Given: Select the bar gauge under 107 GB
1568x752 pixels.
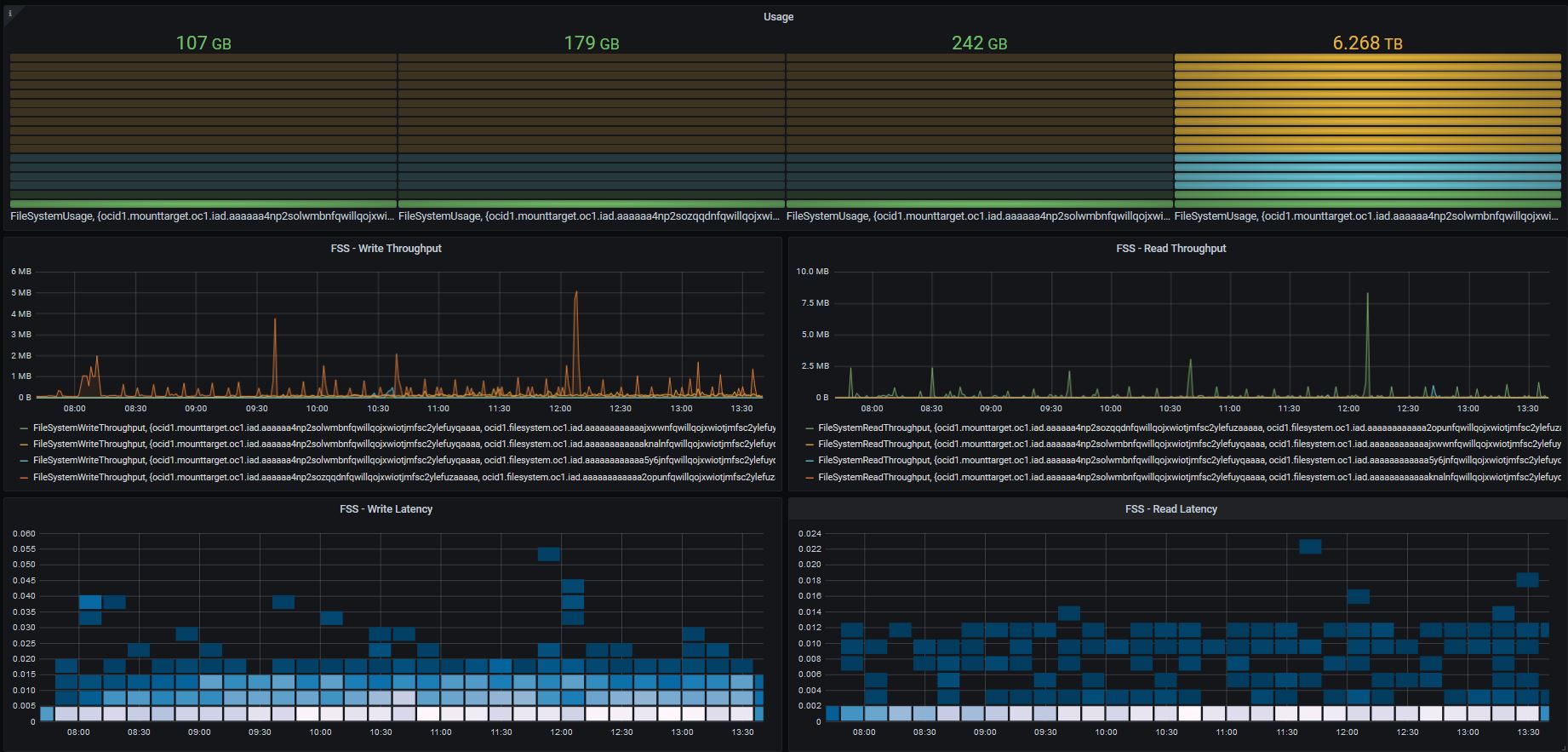Looking at the screenshot, I should point(203,131).
